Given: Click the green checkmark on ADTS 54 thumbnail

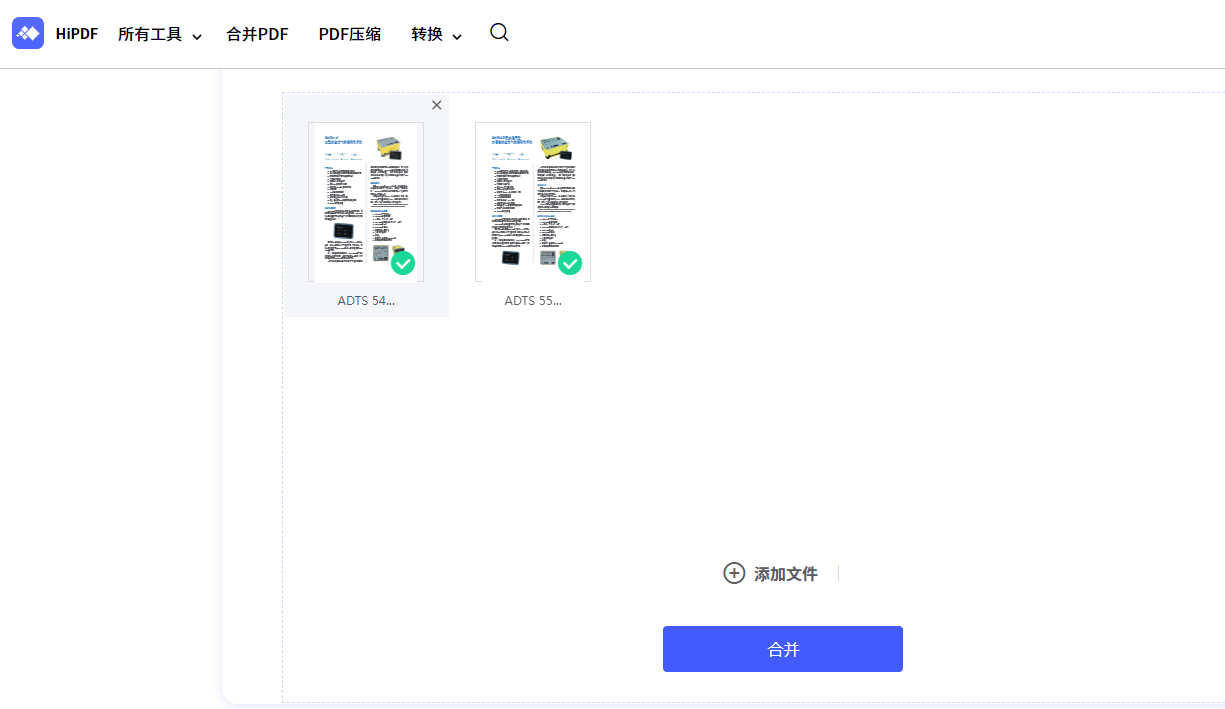Looking at the screenshot, I should tap(403, 263).
